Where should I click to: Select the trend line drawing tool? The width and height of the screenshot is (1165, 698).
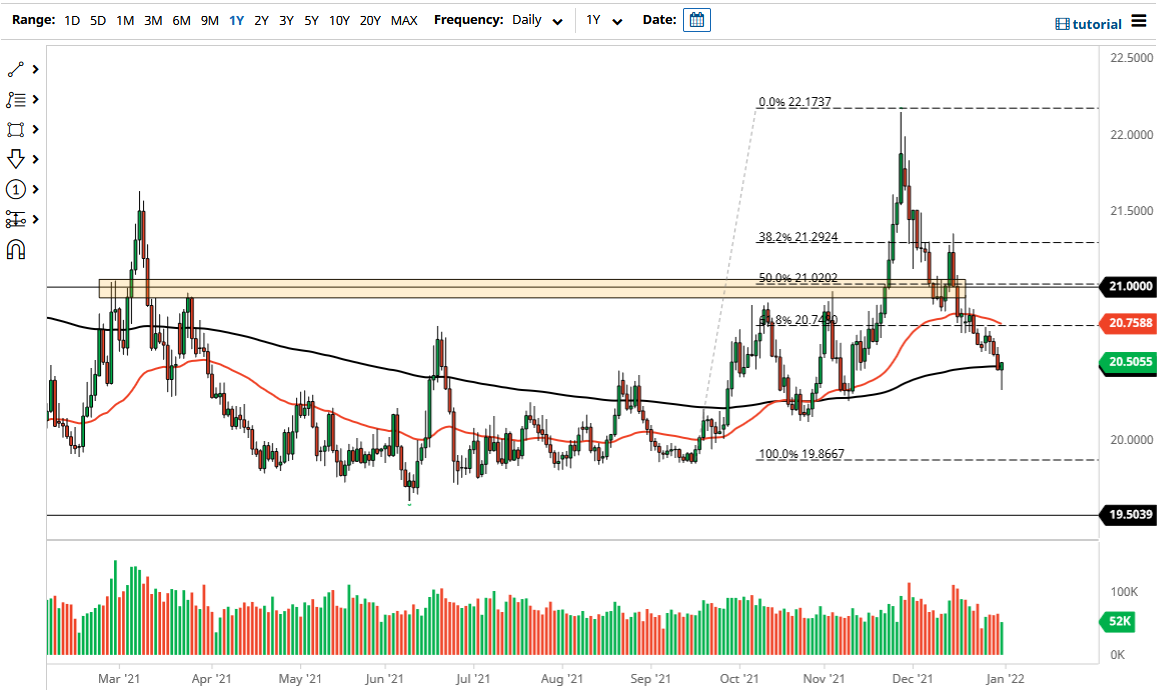coord(16,68)
